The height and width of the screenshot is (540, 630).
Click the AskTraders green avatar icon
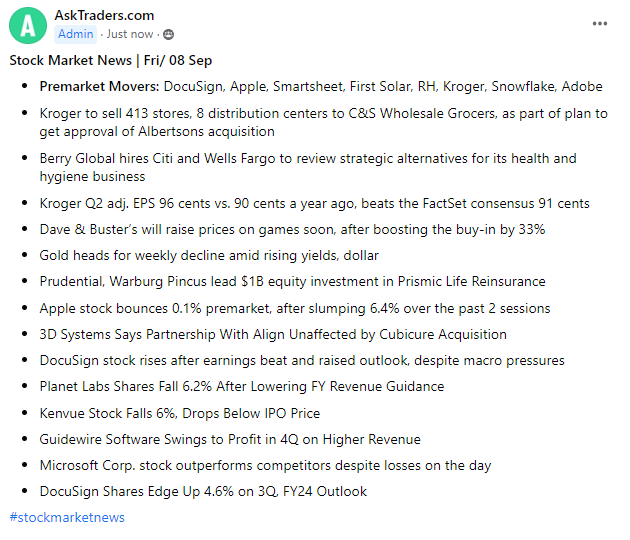32,24
